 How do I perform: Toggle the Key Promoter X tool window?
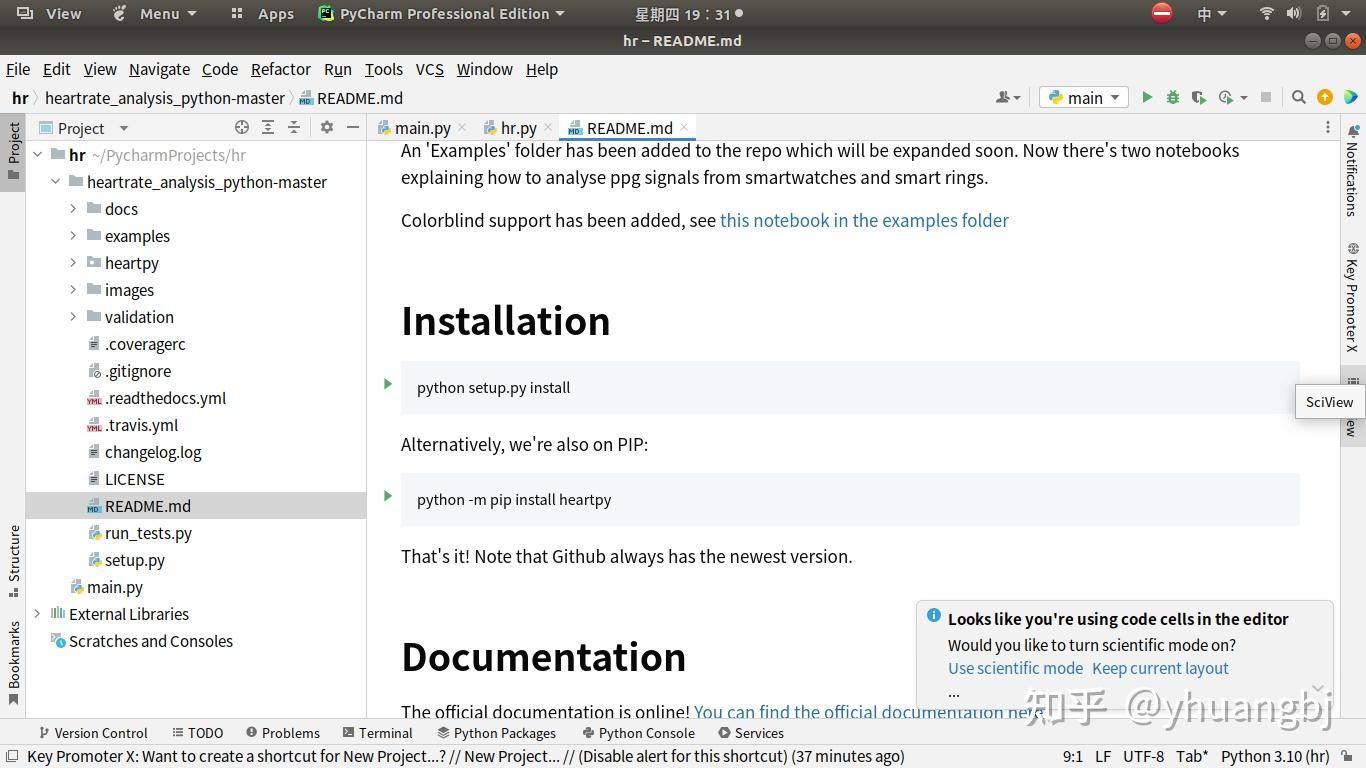click(1352, 298)
